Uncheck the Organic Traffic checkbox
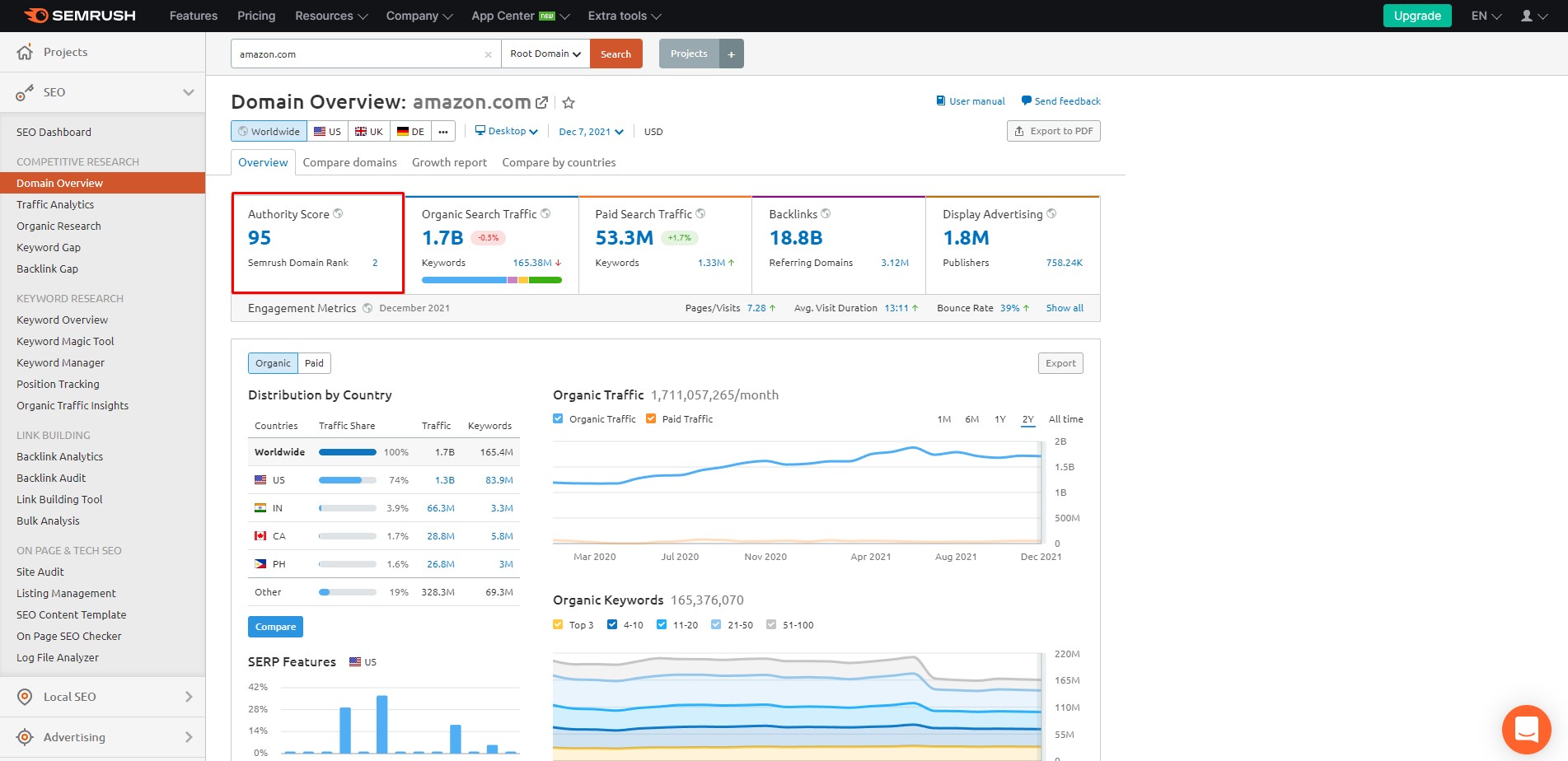Screen dimensions: 1568x761 (558, 418)
